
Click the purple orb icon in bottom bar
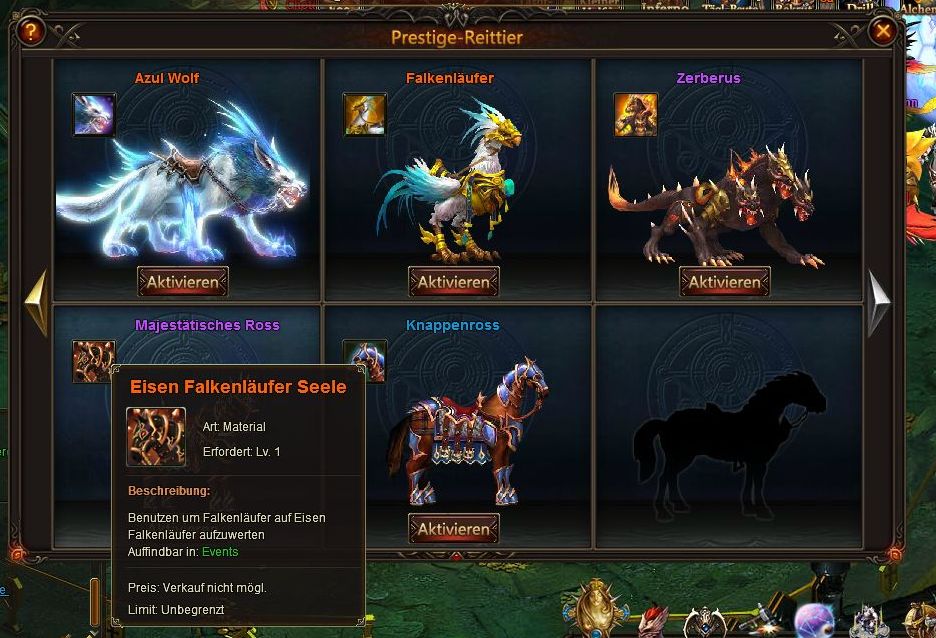[814, 621]
